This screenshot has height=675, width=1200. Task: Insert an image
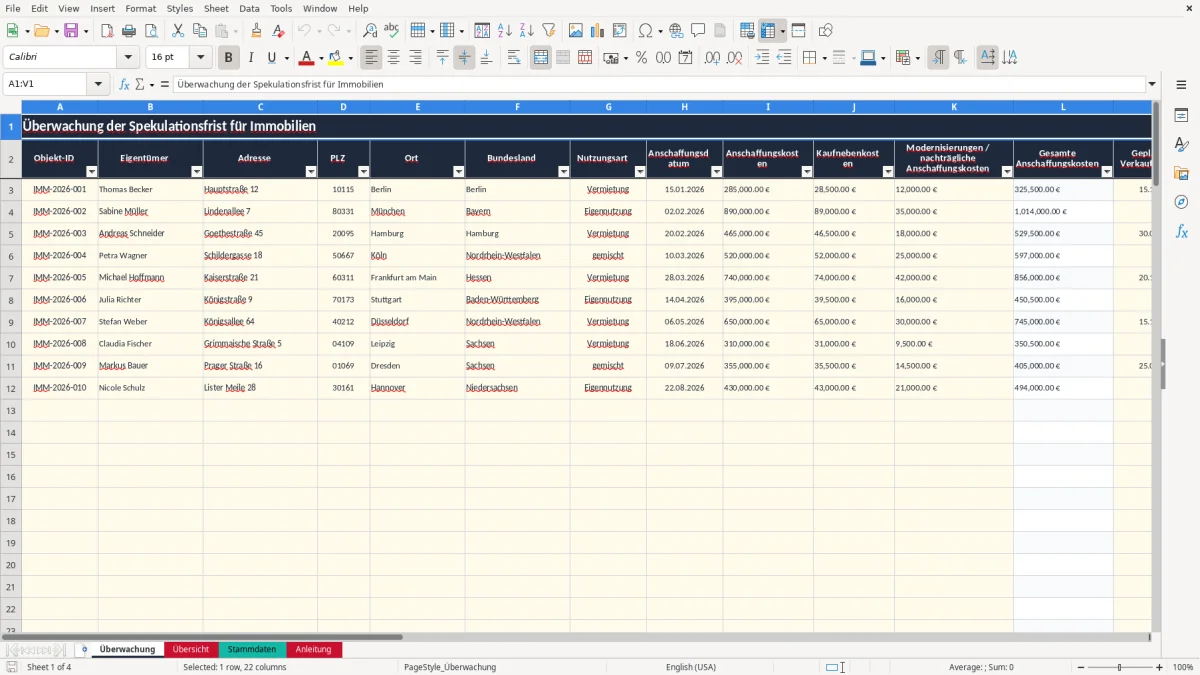coord(576,31)
